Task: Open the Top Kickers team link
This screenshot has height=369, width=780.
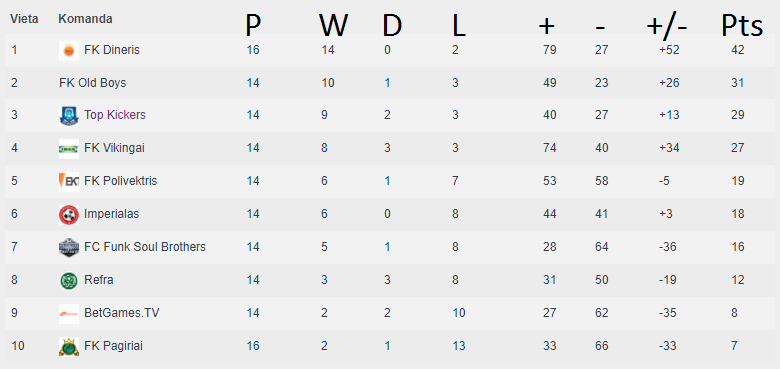Action: pyautogui.click(x=115, y=115)
